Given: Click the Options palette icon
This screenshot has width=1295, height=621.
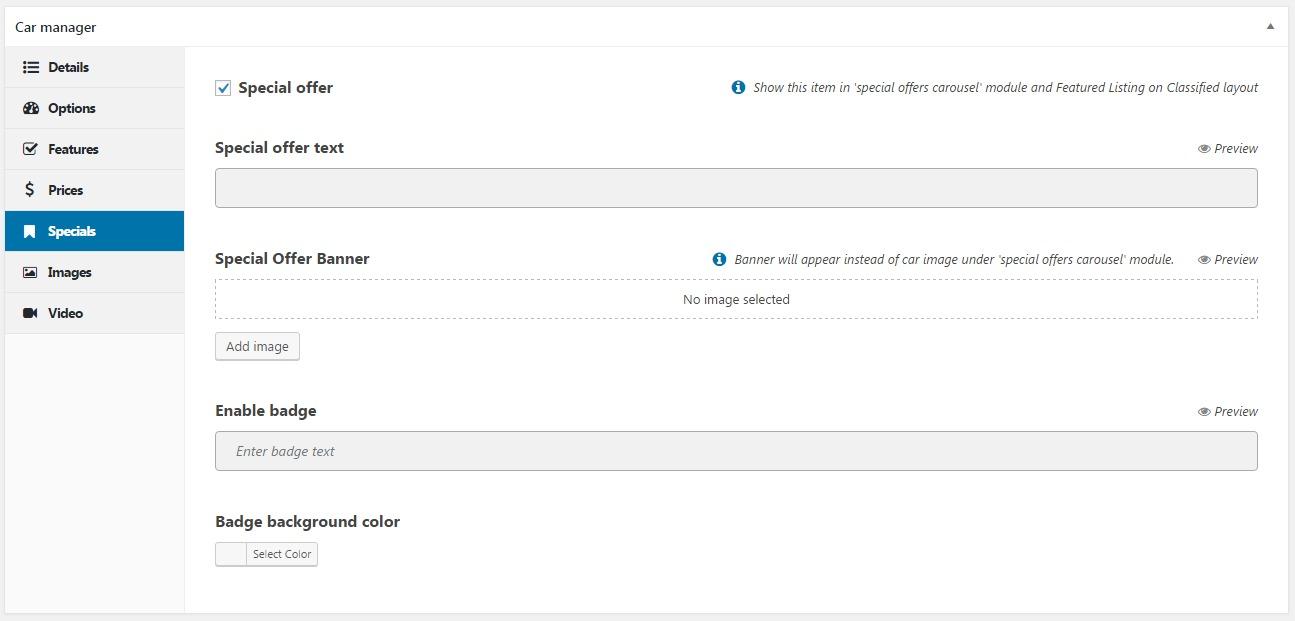Looking at the screenshot, I should [30, 108].
